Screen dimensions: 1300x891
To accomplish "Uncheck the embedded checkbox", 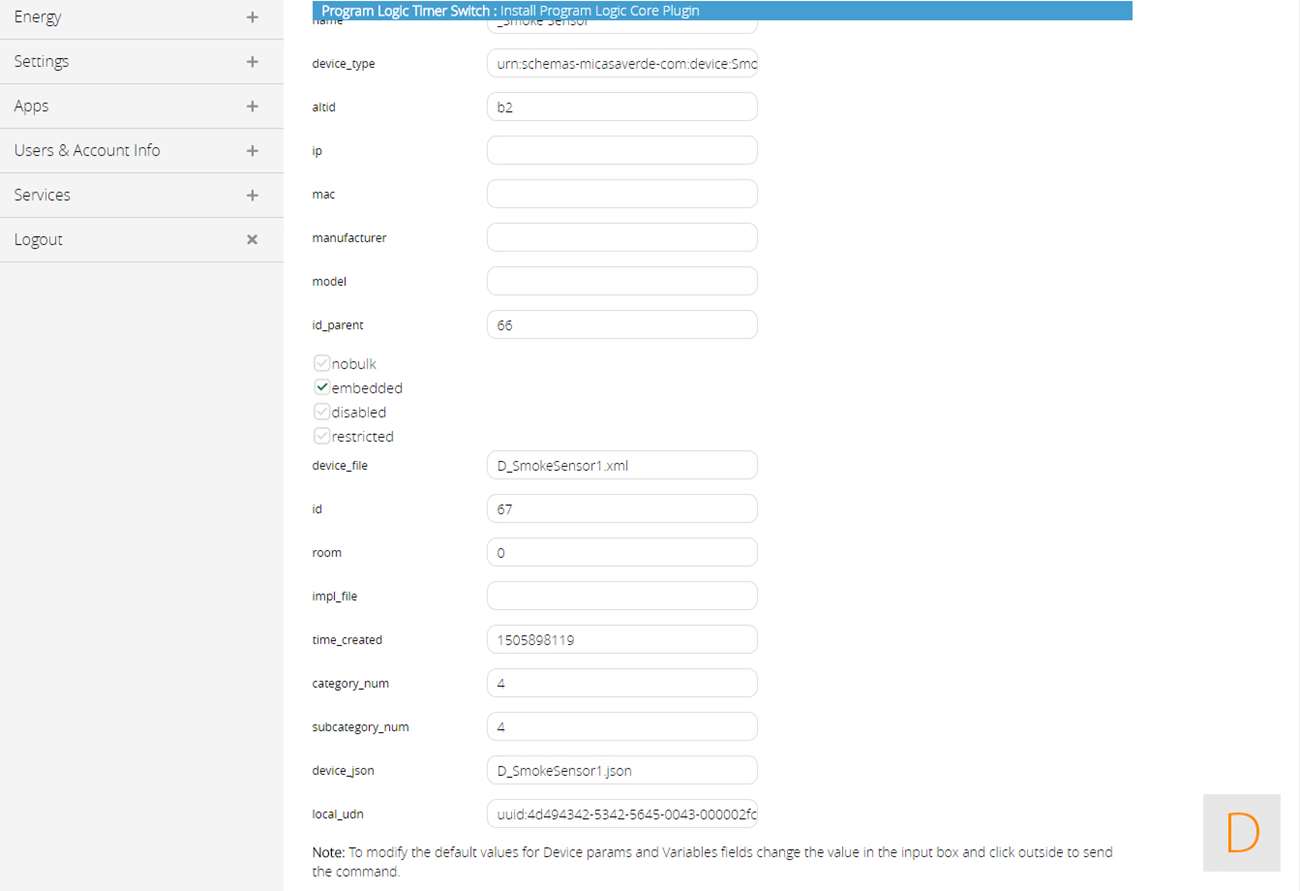I will point(322,388).
